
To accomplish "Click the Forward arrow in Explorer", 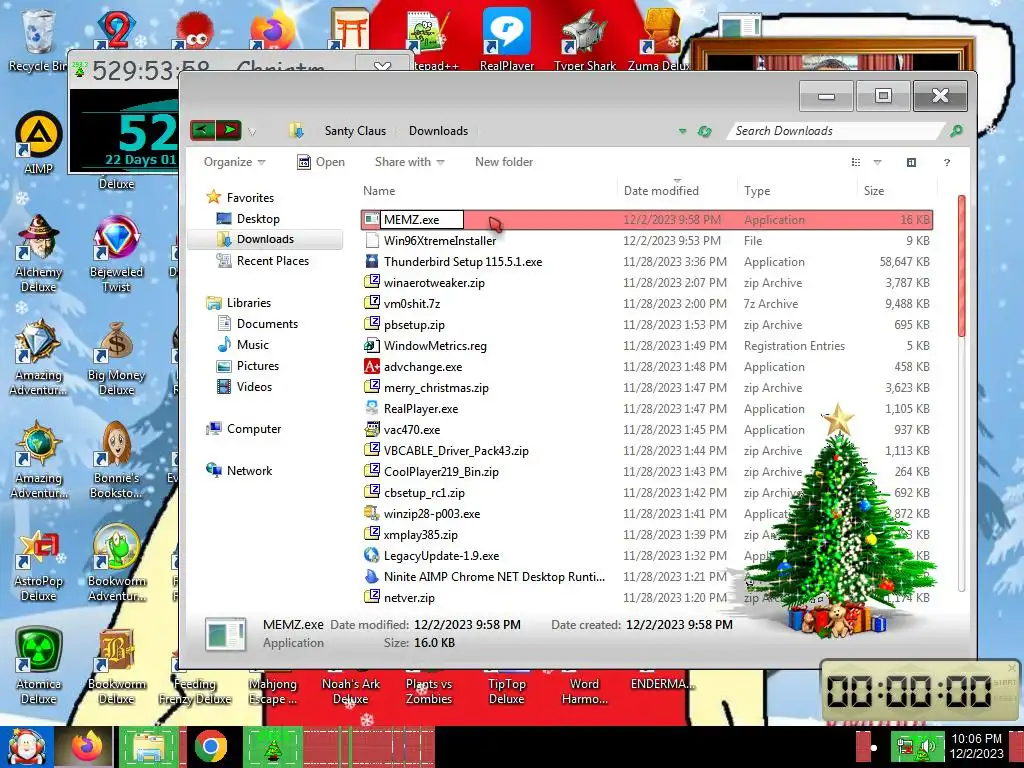I will point(229,131).
